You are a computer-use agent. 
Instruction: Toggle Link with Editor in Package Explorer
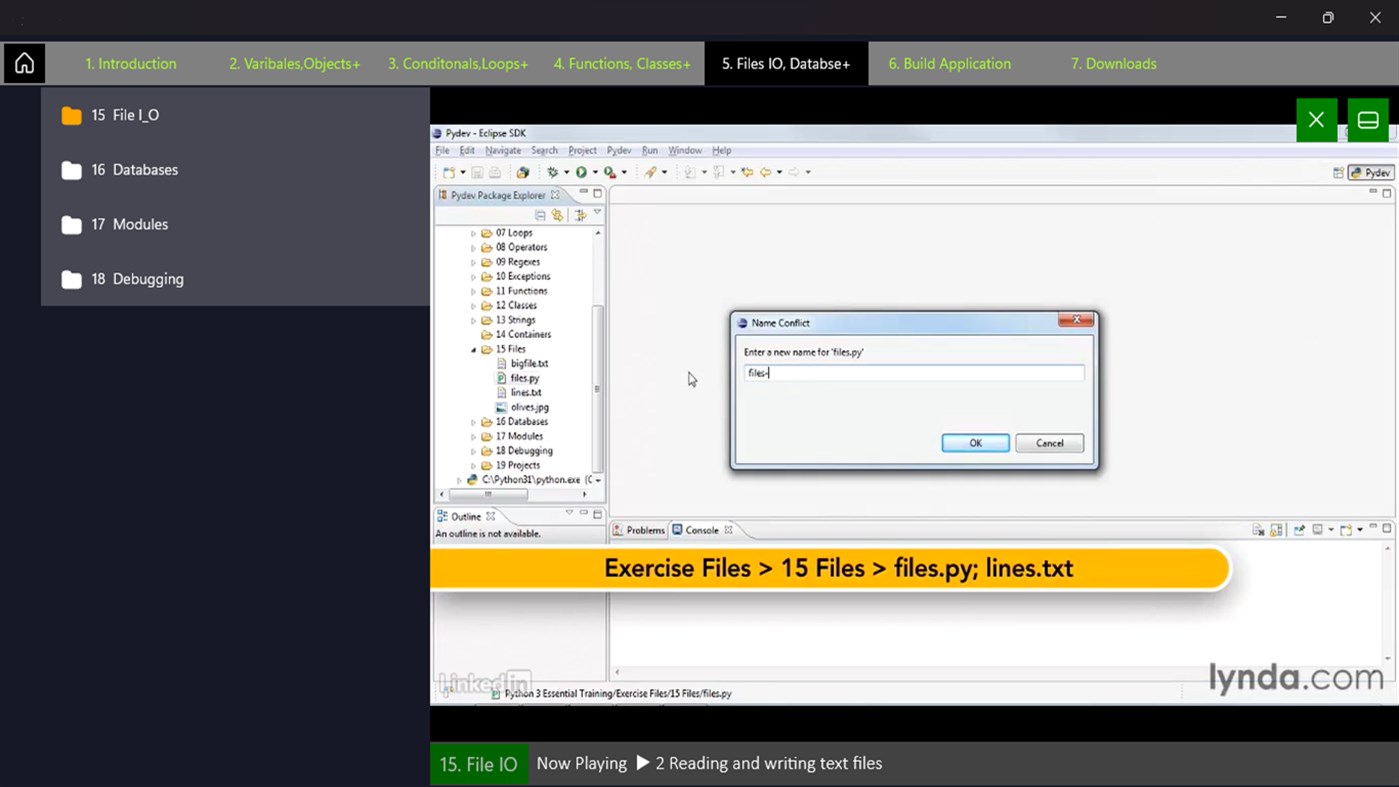pos(557,215)
